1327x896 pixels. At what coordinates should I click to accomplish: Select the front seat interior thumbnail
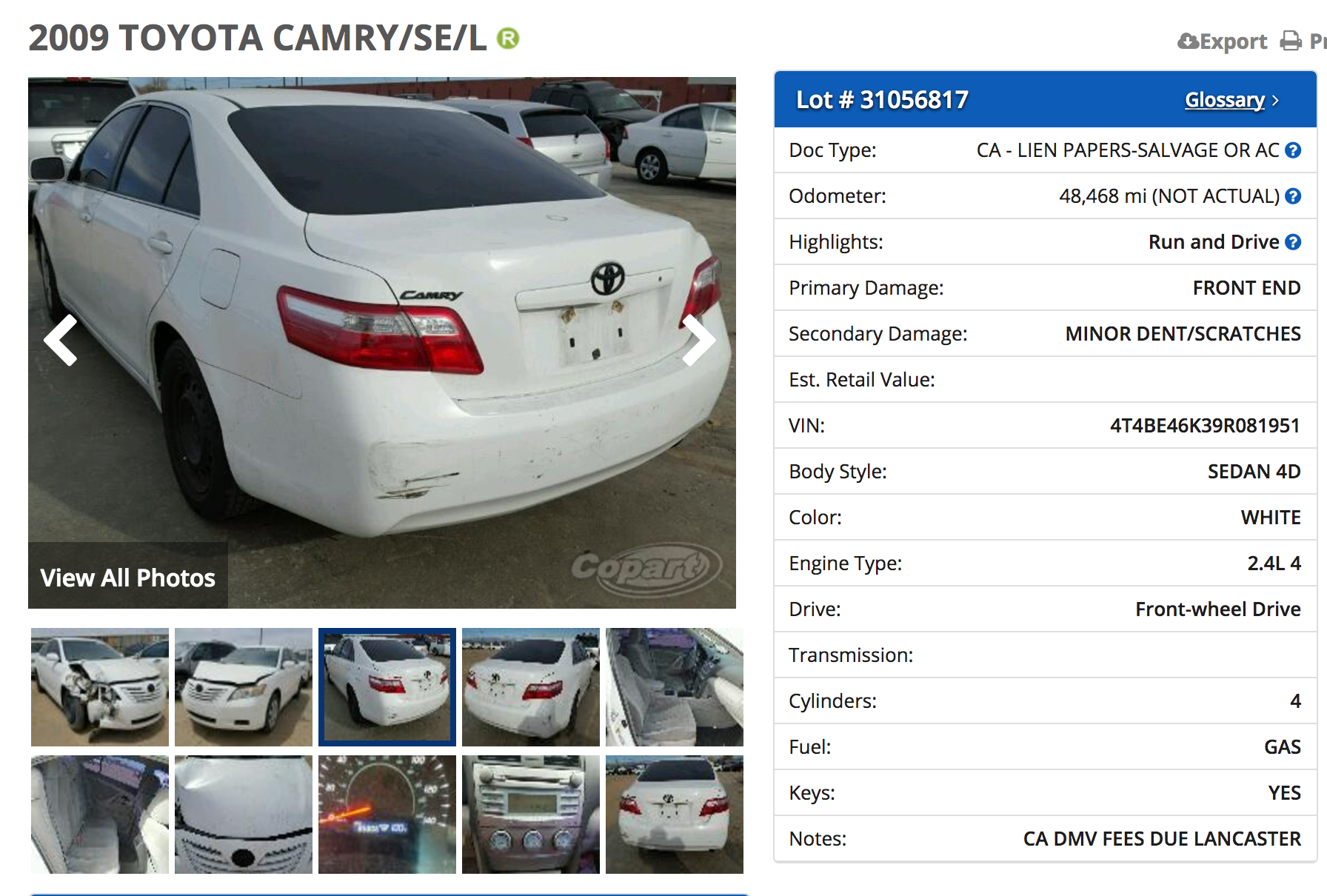tap(675, 687)
